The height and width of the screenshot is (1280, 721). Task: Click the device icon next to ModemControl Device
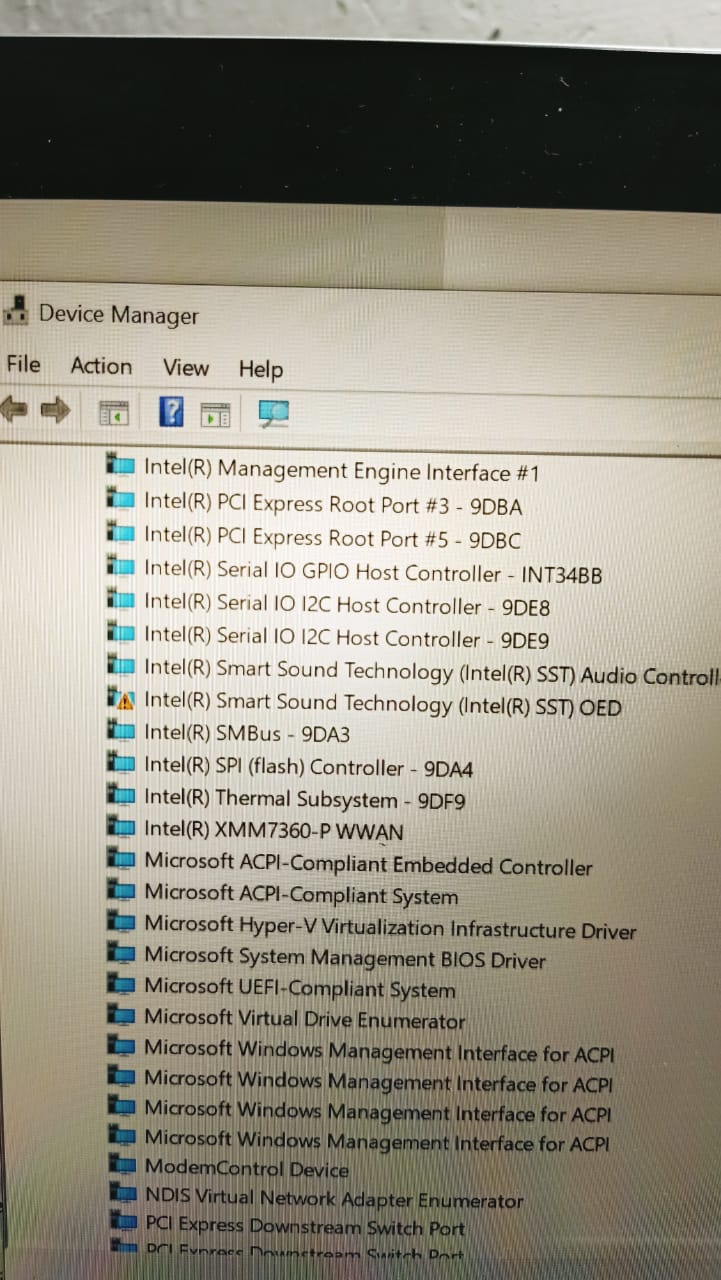coord(122,1166)
